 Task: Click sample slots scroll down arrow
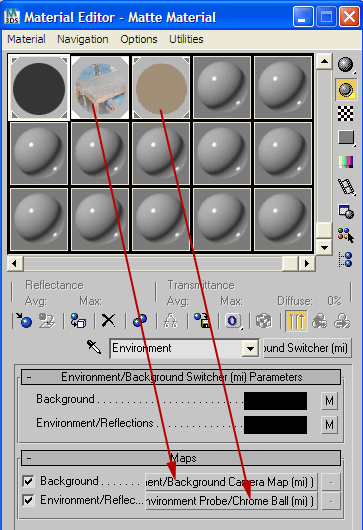pyautogui.click(x=324, y=248)
